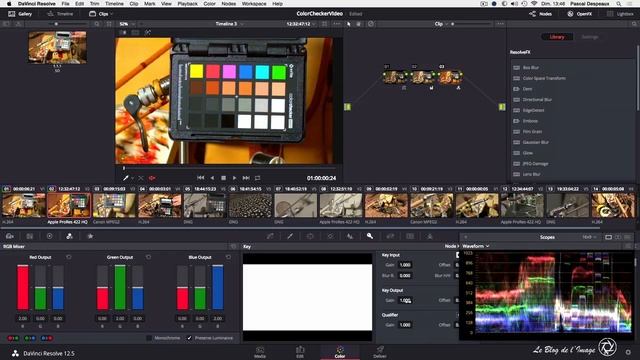The width and height of the screenshot is (640, 360).
Task: Select node 02 in the node graph
Action: (422, 77)
